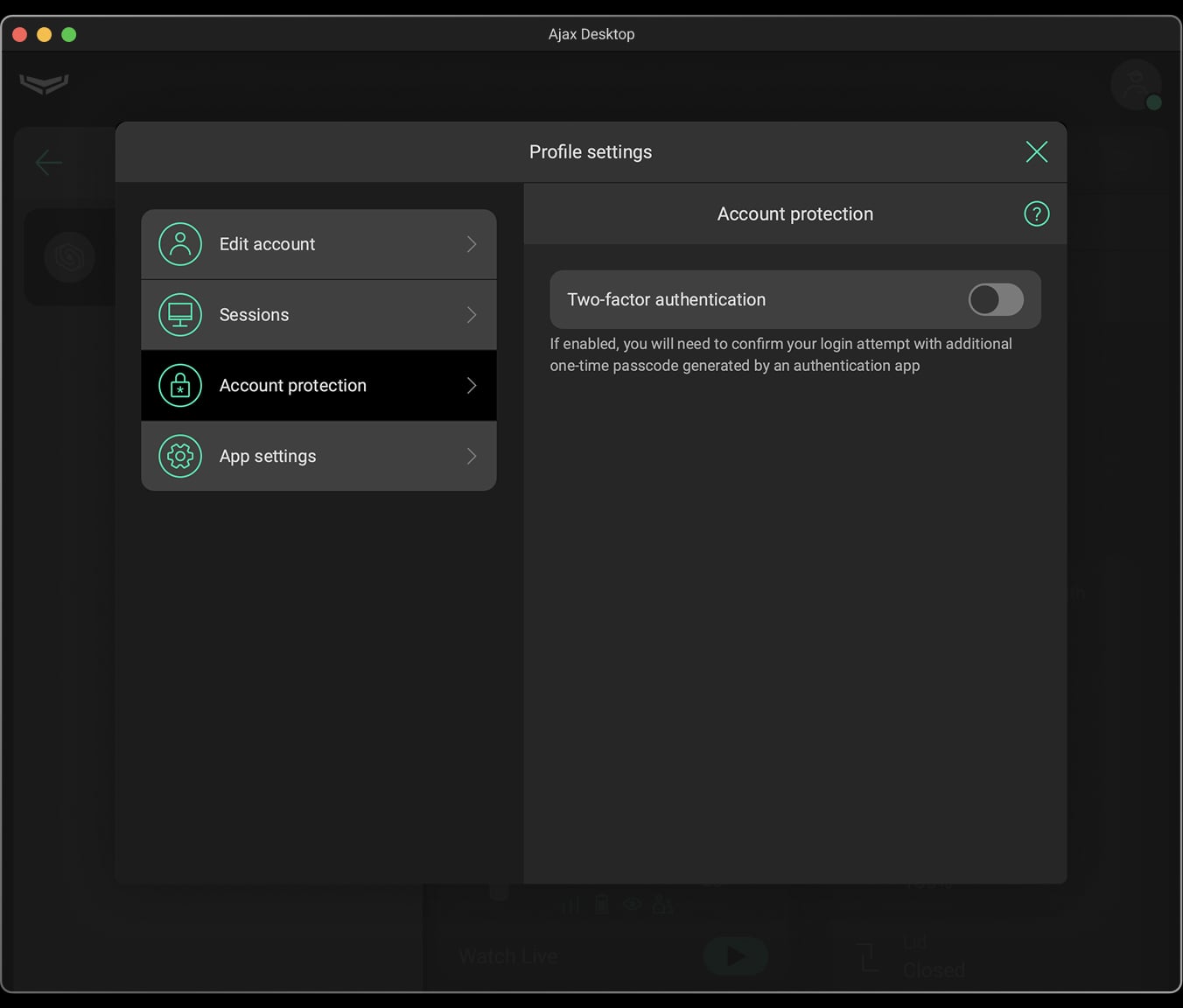Viewport: 1183px width, 1008px height.
Task: Select the Sessions monitor icon
Action: 179,314
